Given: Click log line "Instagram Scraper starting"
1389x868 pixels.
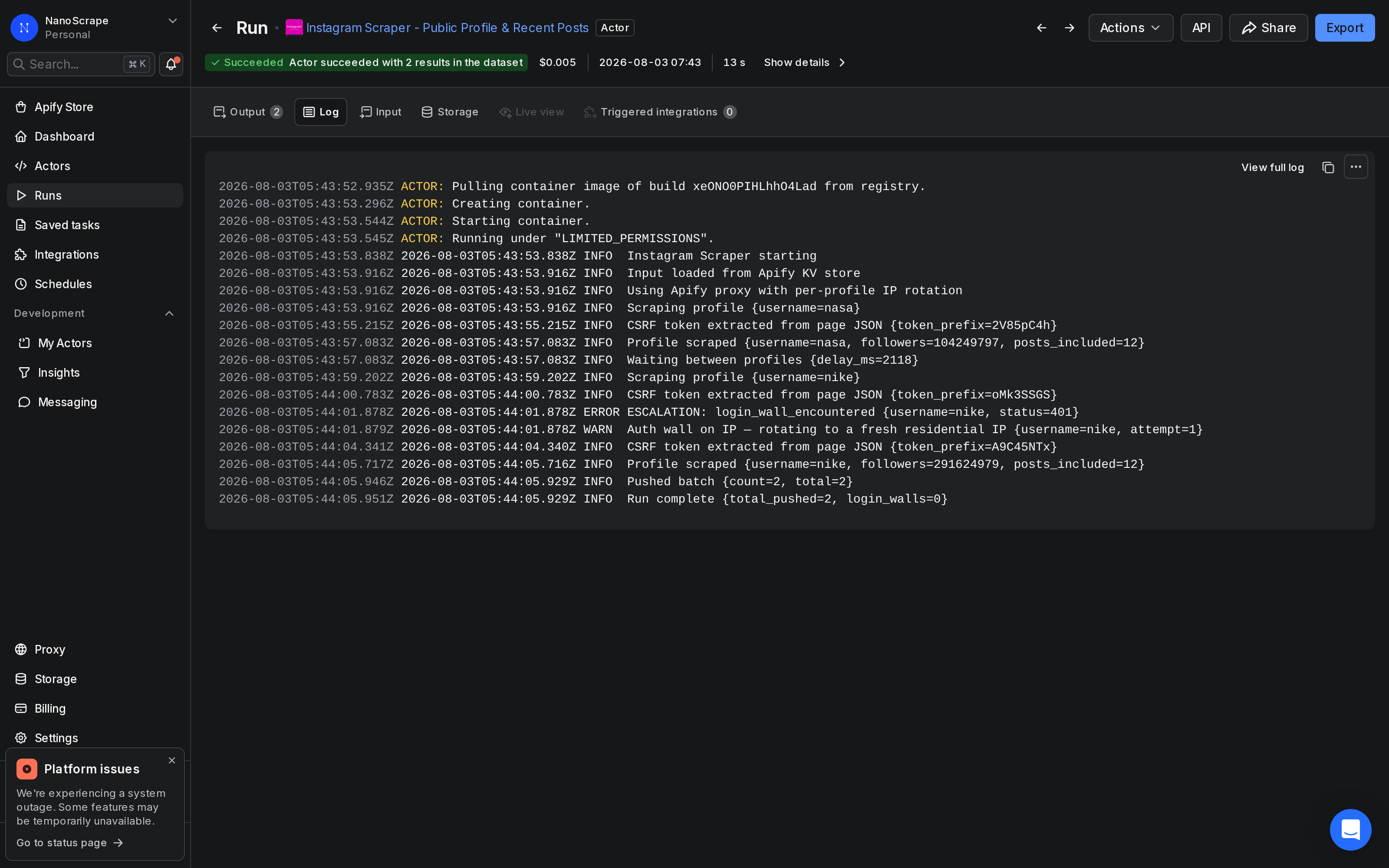Looking at the screenshot, I should [x=517, y=256].
